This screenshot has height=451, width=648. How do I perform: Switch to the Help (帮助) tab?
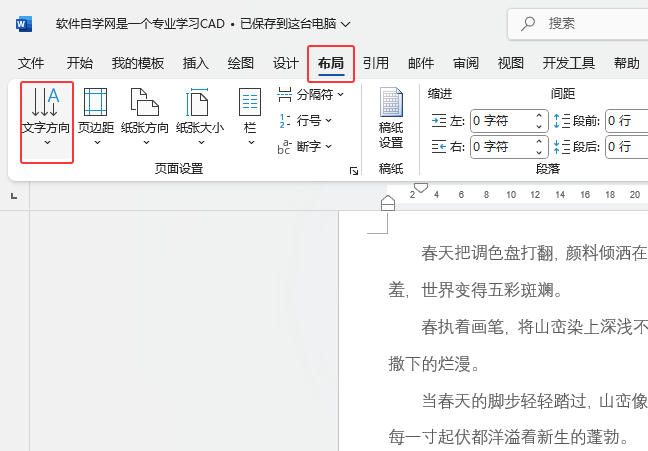tap(627, 63)
